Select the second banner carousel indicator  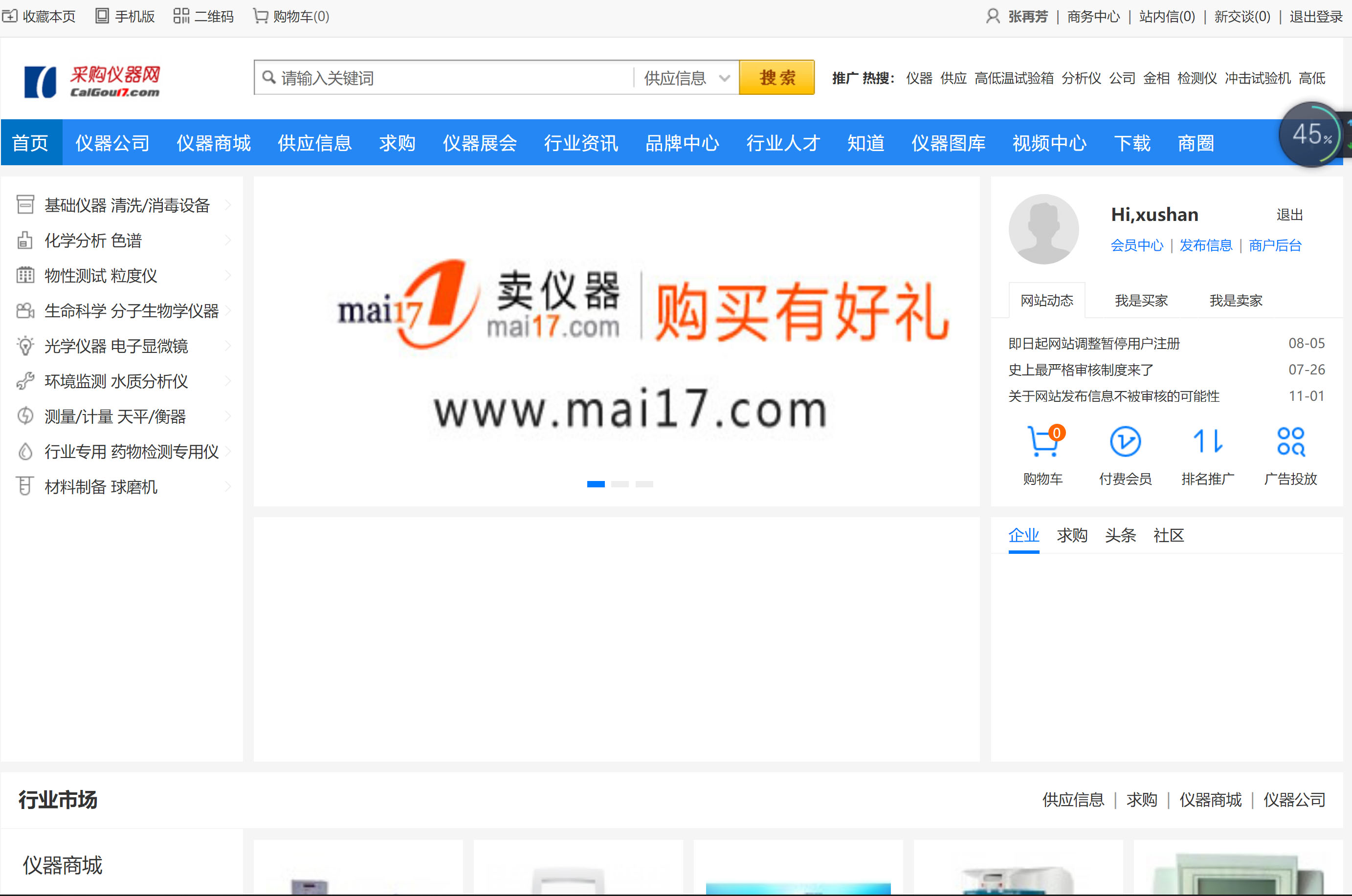(x=620, y=484)
